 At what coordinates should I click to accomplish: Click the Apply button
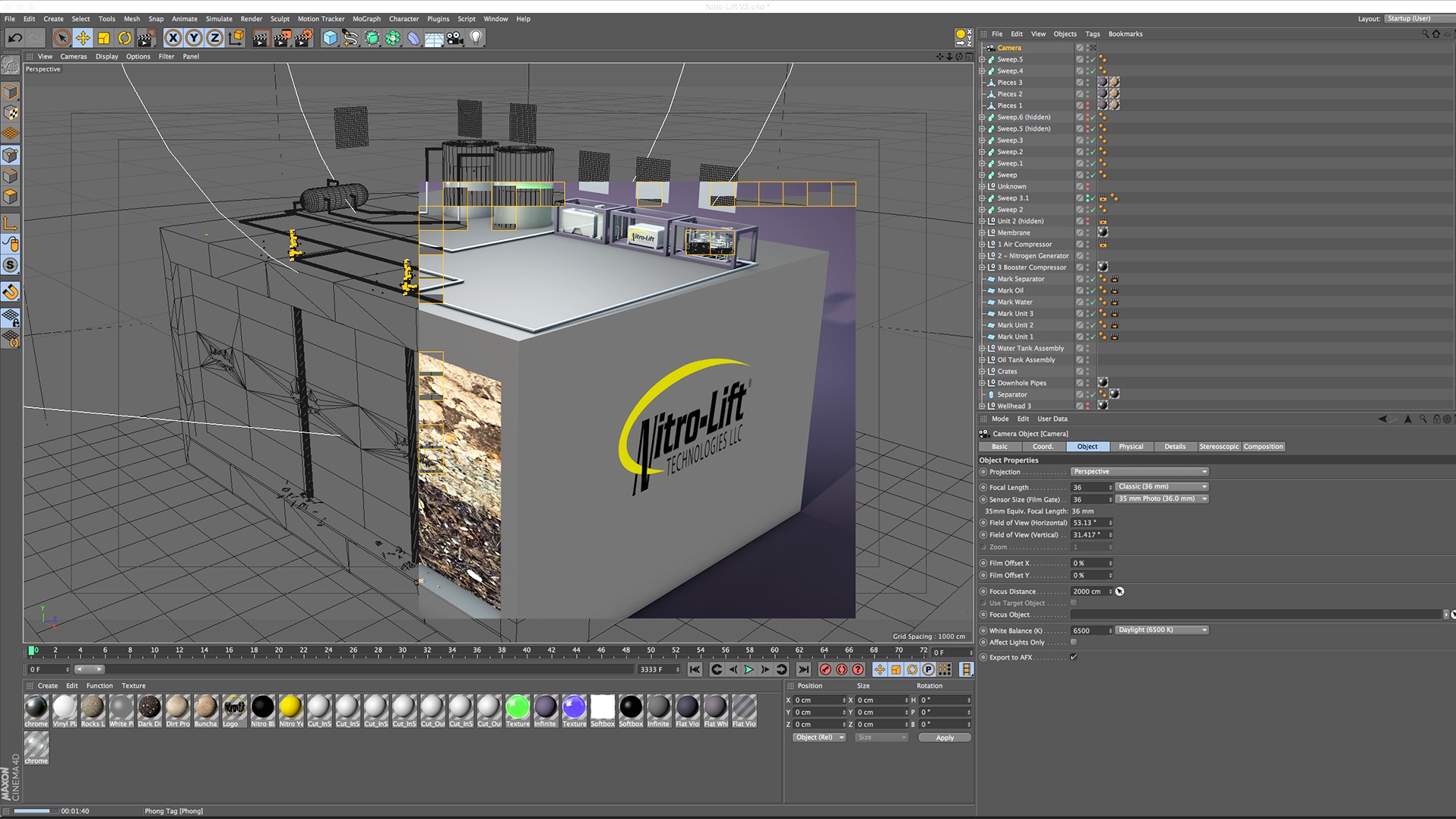tap(945, 738)
